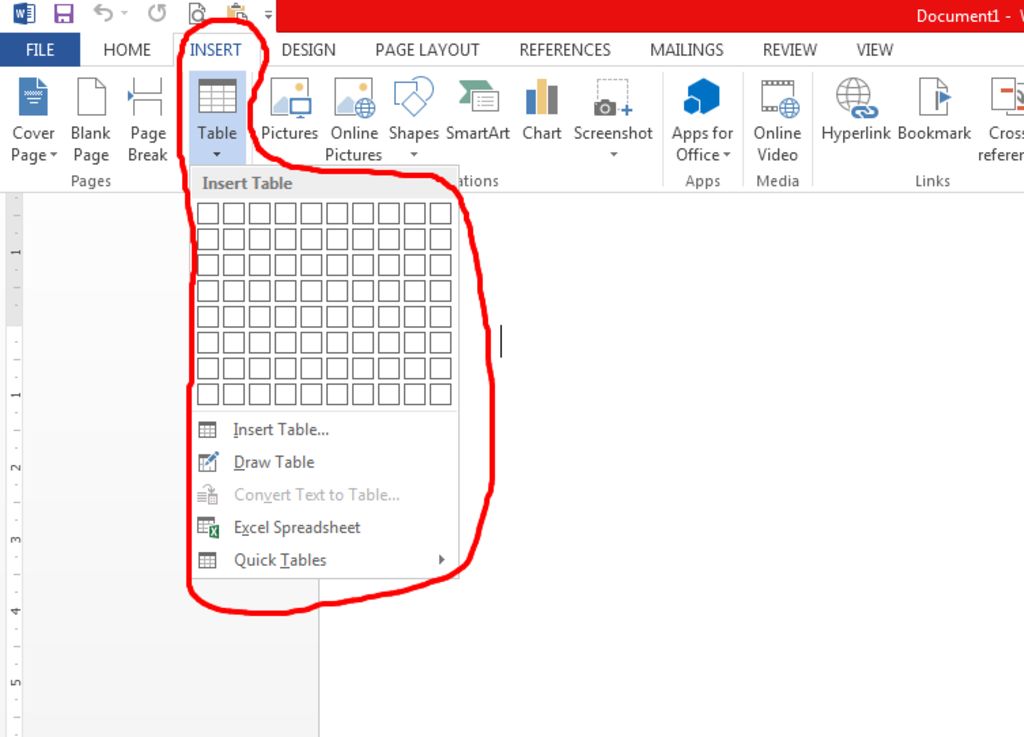Click the Quick Tables icon in menu
The image size is (1024, 737).
click(x=208, y=560)
